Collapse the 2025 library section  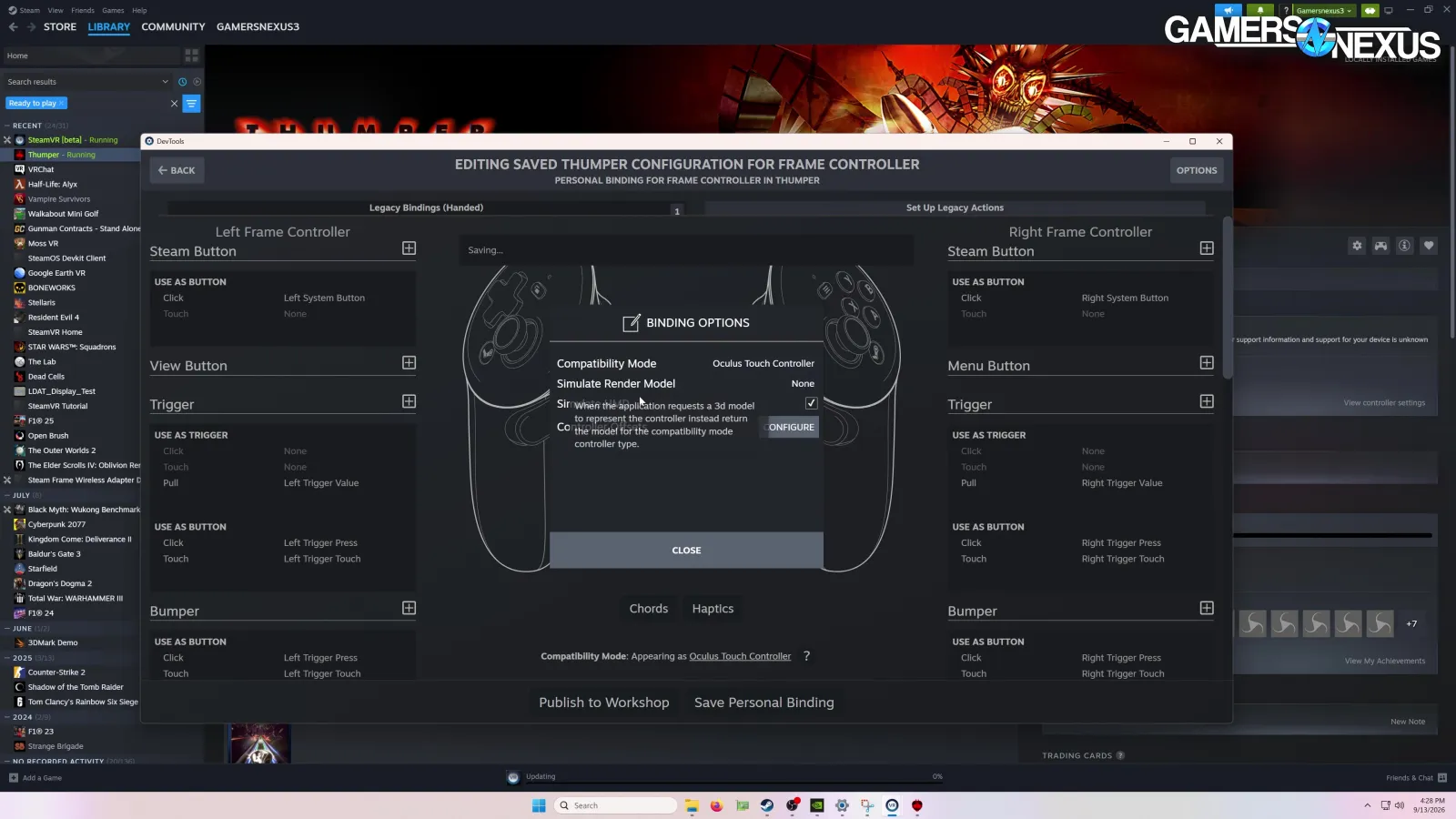tap(7, 658)
